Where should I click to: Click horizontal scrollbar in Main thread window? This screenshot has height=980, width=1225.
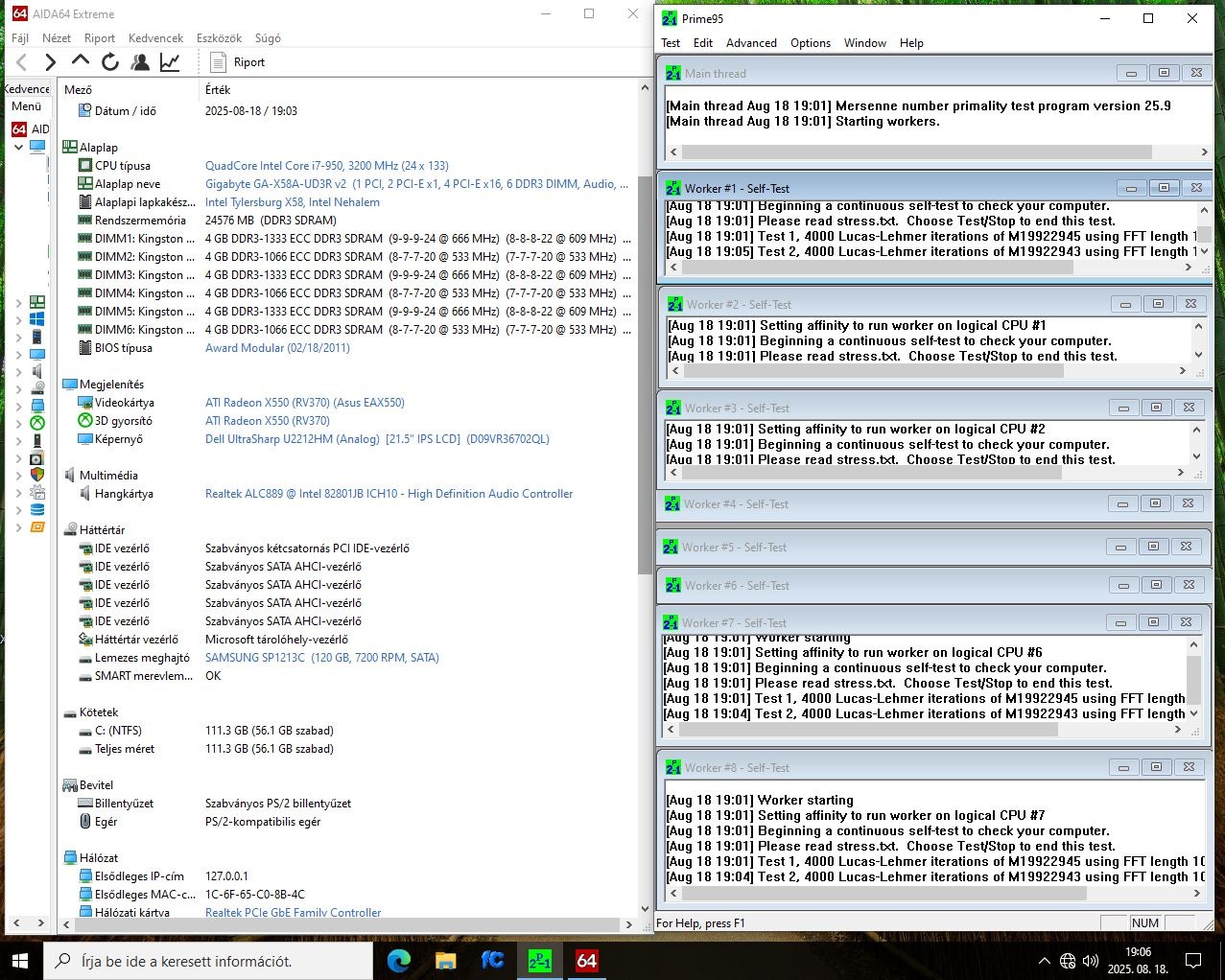pos(916,152)
